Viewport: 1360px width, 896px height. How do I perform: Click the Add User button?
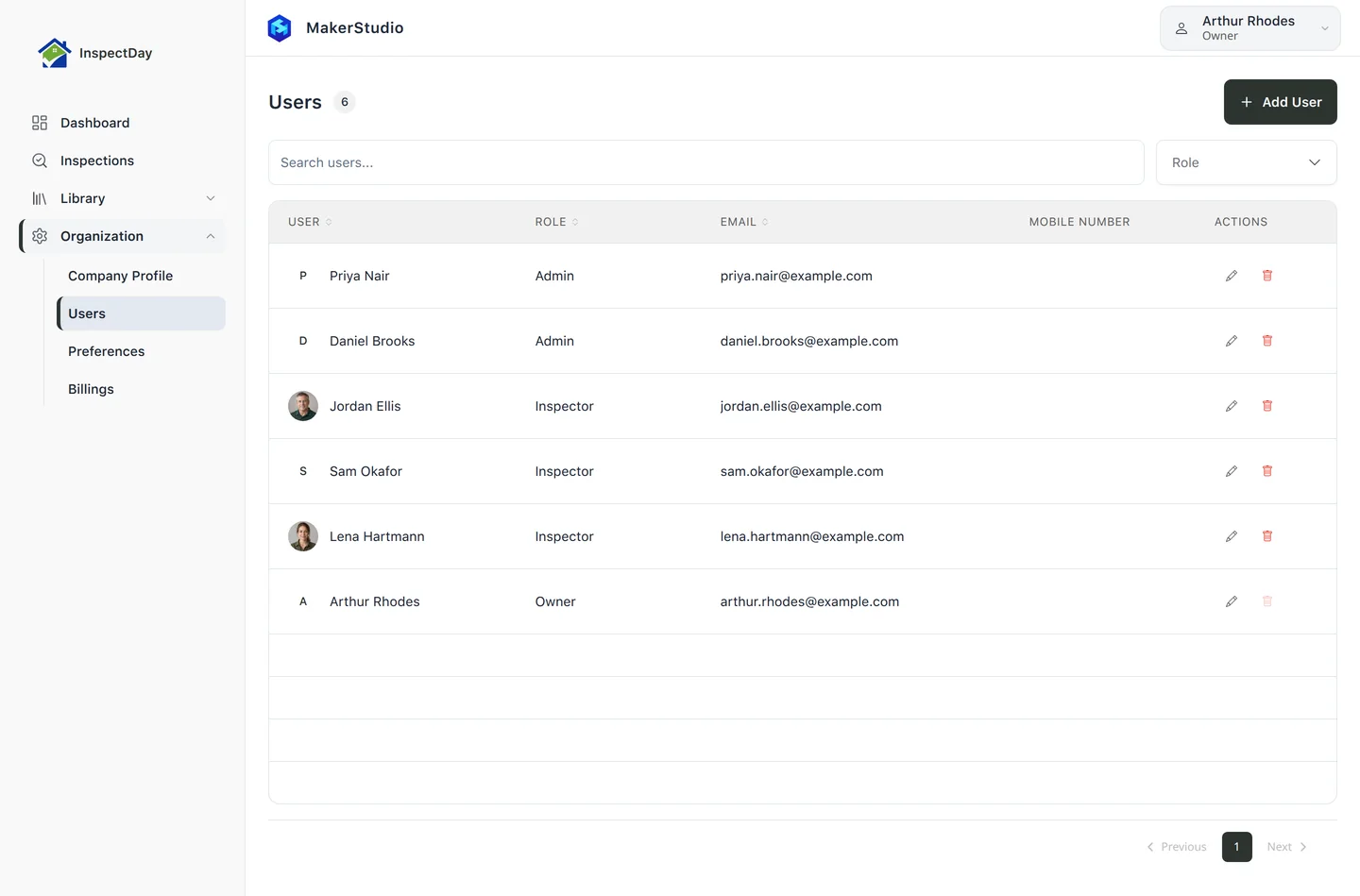[1281, 102]
